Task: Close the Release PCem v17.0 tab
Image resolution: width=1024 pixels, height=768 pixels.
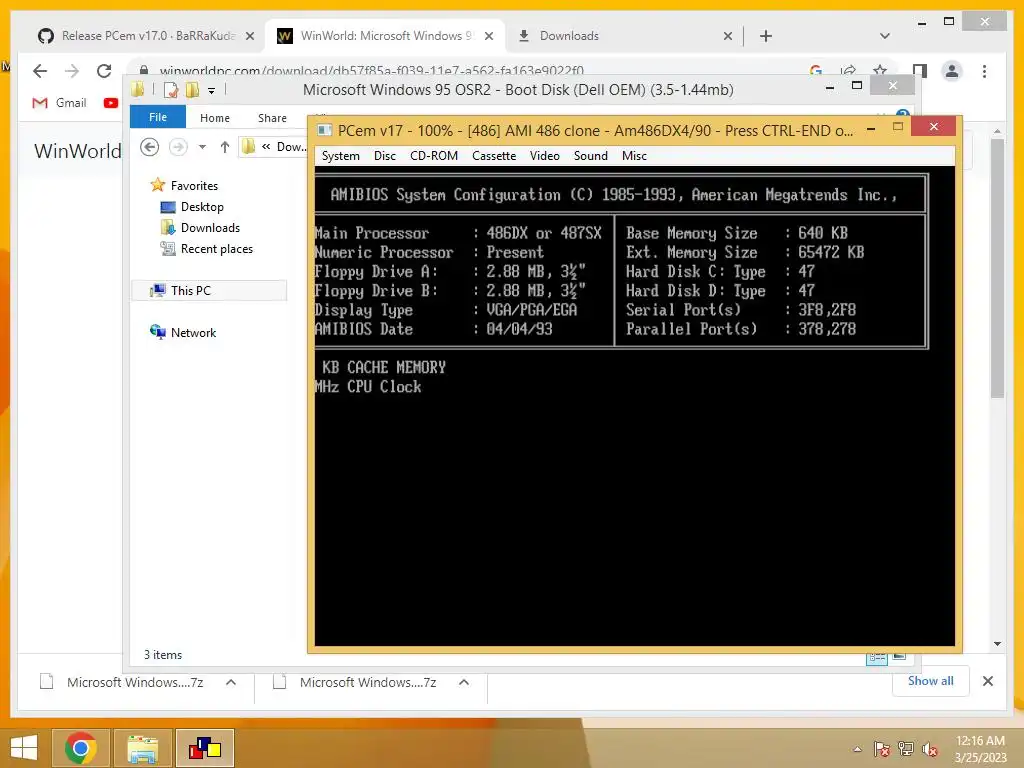Action: [249, 36]
